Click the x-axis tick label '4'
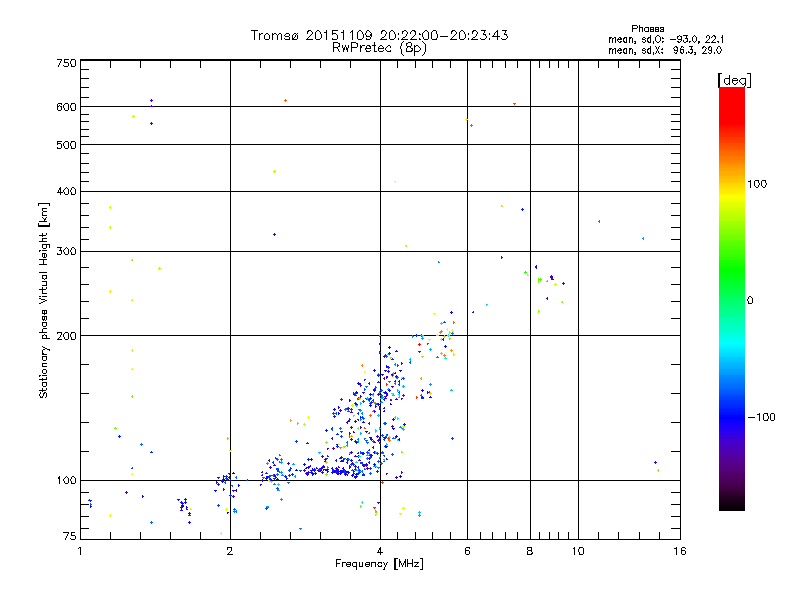This screenshot has height=600, width=800. (x=380, y=551)
